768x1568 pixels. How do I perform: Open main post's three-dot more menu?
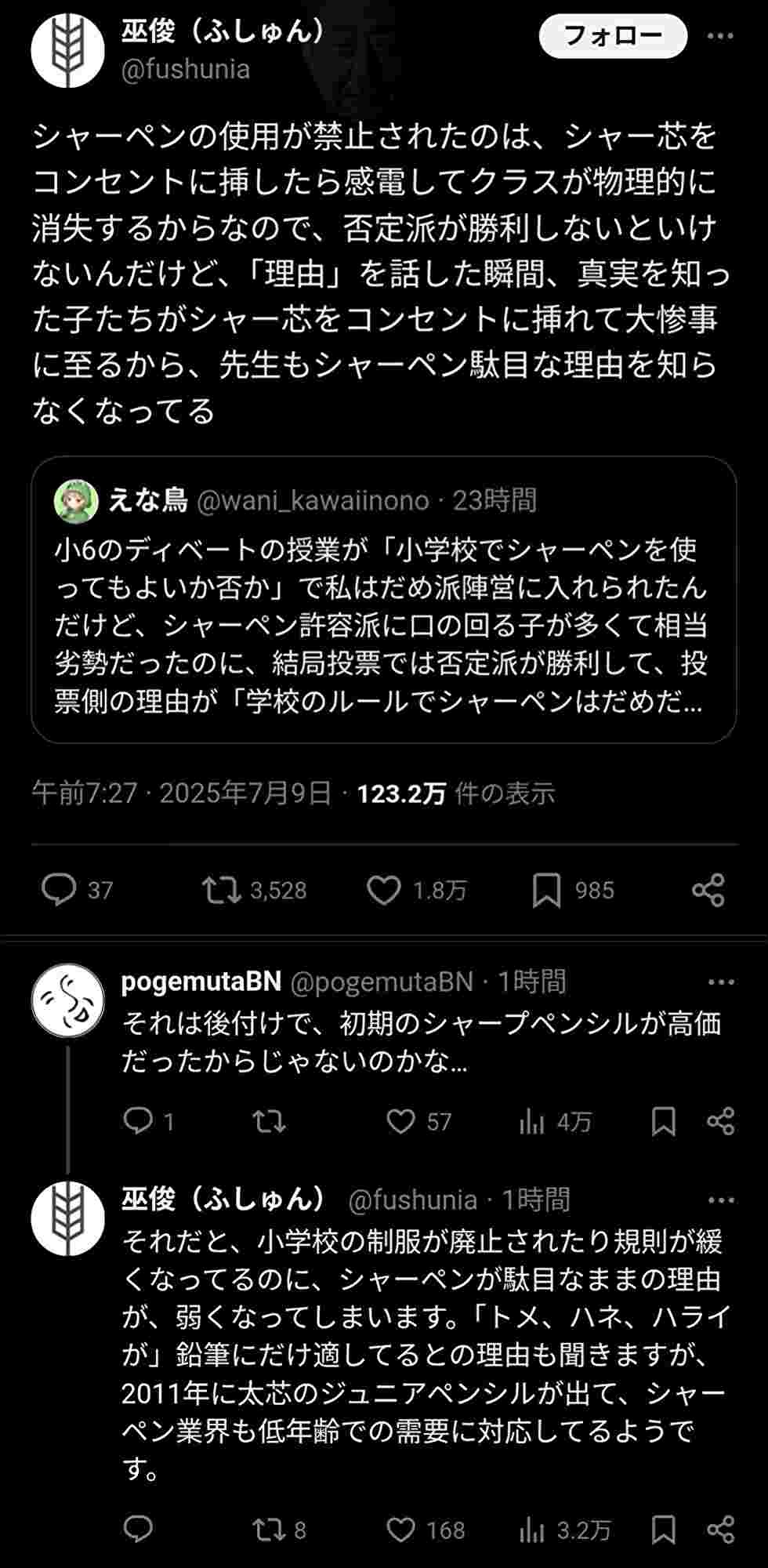pyautogui.click(x=720, y=36)
